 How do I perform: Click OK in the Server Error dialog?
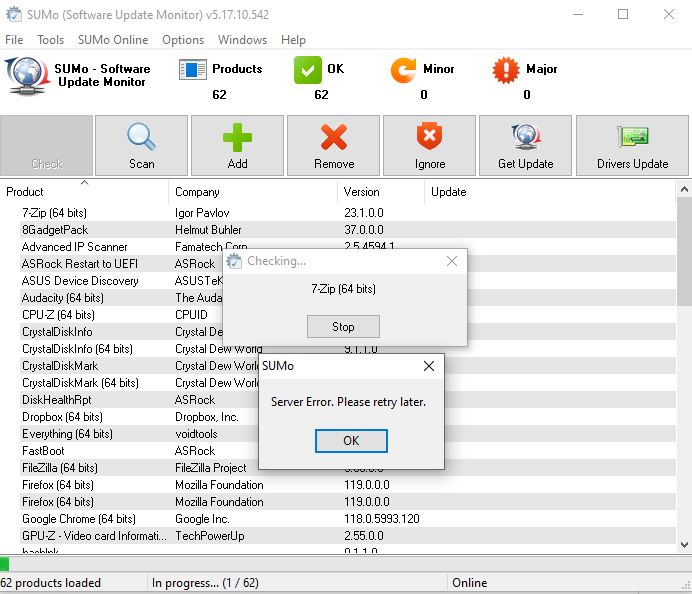[351, 441]
